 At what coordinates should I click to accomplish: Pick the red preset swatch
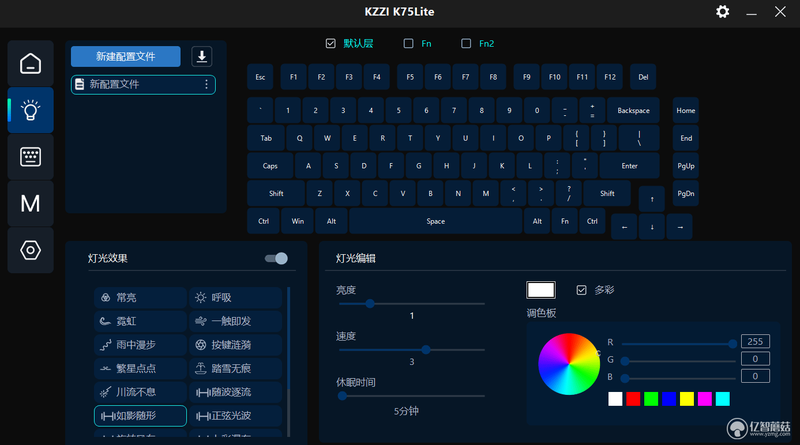pos(633,399)
